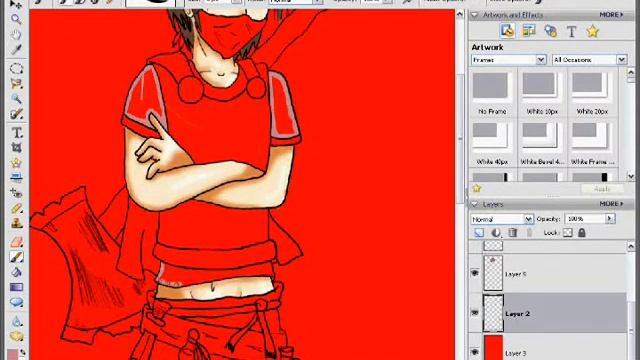The image size is (640, 360).
Task: Toggle visibility of Layer 5
Action: pyautogui.click(x=475, y=273)
